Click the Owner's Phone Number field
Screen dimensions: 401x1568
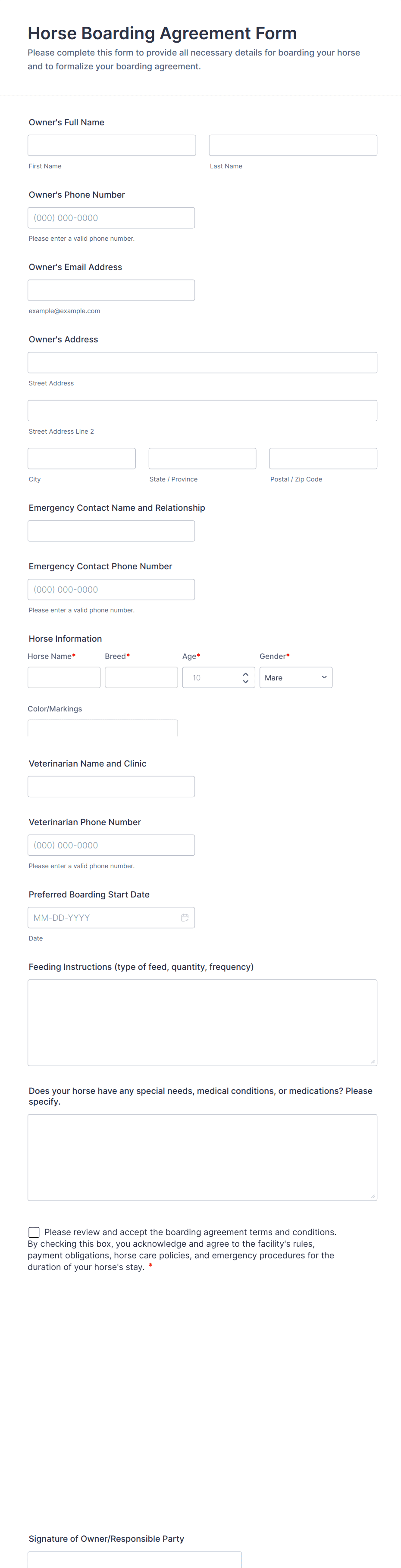[111, 218]
